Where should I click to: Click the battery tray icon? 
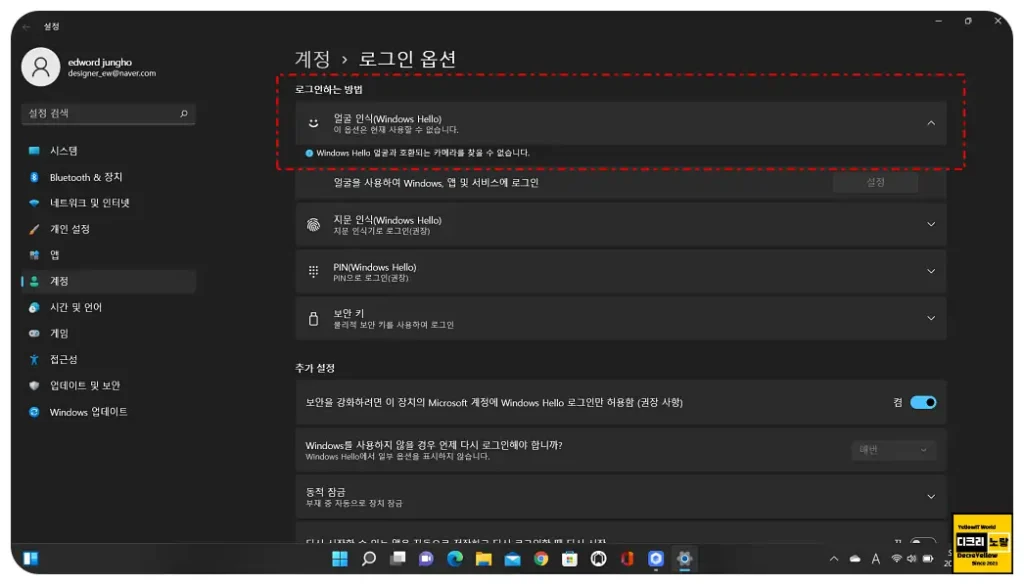pos(928,559)
